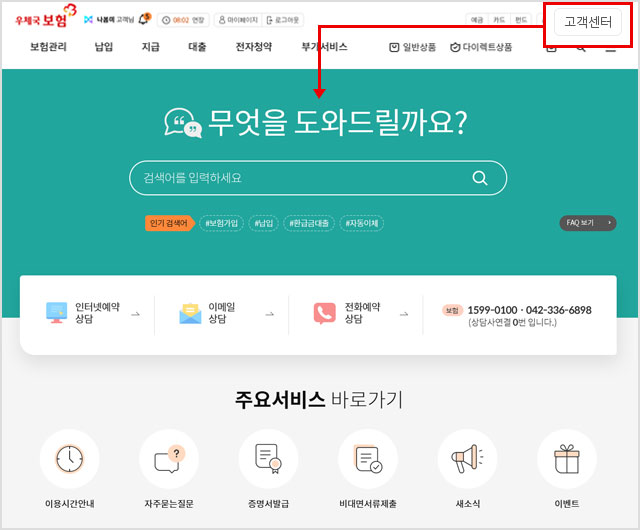Click the 새소식 caption text
The height and width of the screenshot is (530, 640).
[468, 504]
